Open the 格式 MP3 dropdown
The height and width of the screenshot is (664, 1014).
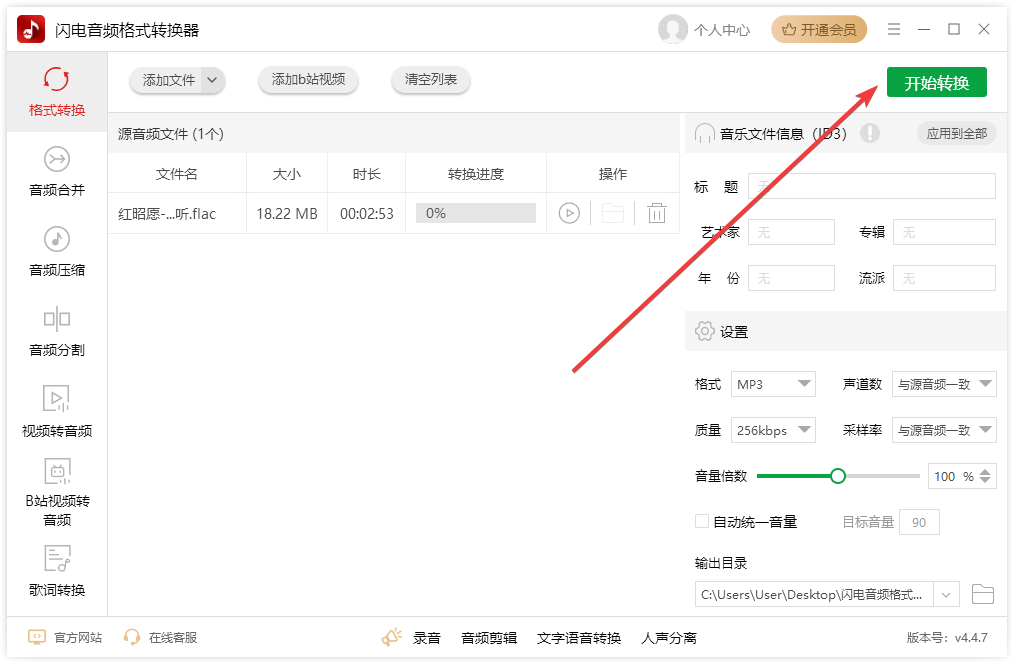click(x=773, y=383)
